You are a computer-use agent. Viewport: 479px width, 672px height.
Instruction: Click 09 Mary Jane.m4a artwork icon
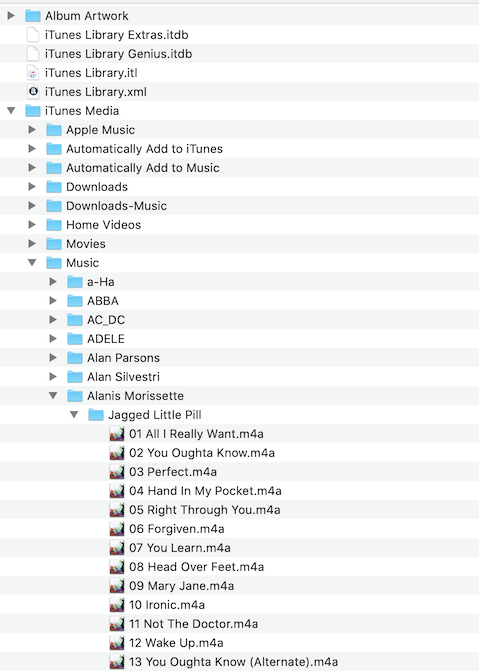[x=117, y=586]
